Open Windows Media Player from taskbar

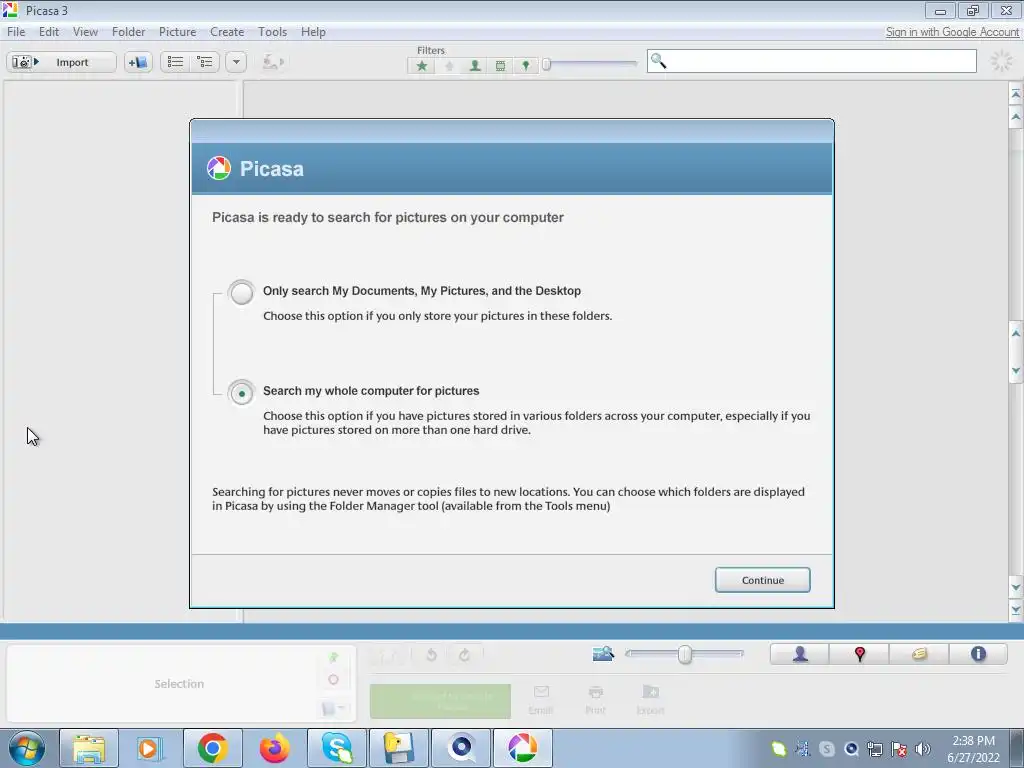click(150, 748)
